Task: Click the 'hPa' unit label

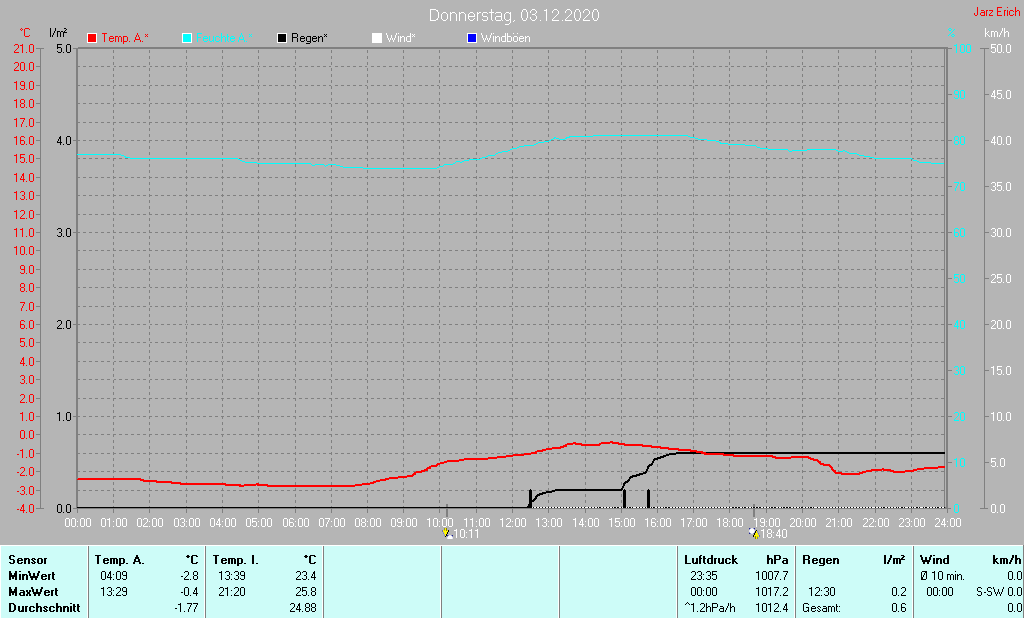Action: pyautogui.click(x=777, y=560)
